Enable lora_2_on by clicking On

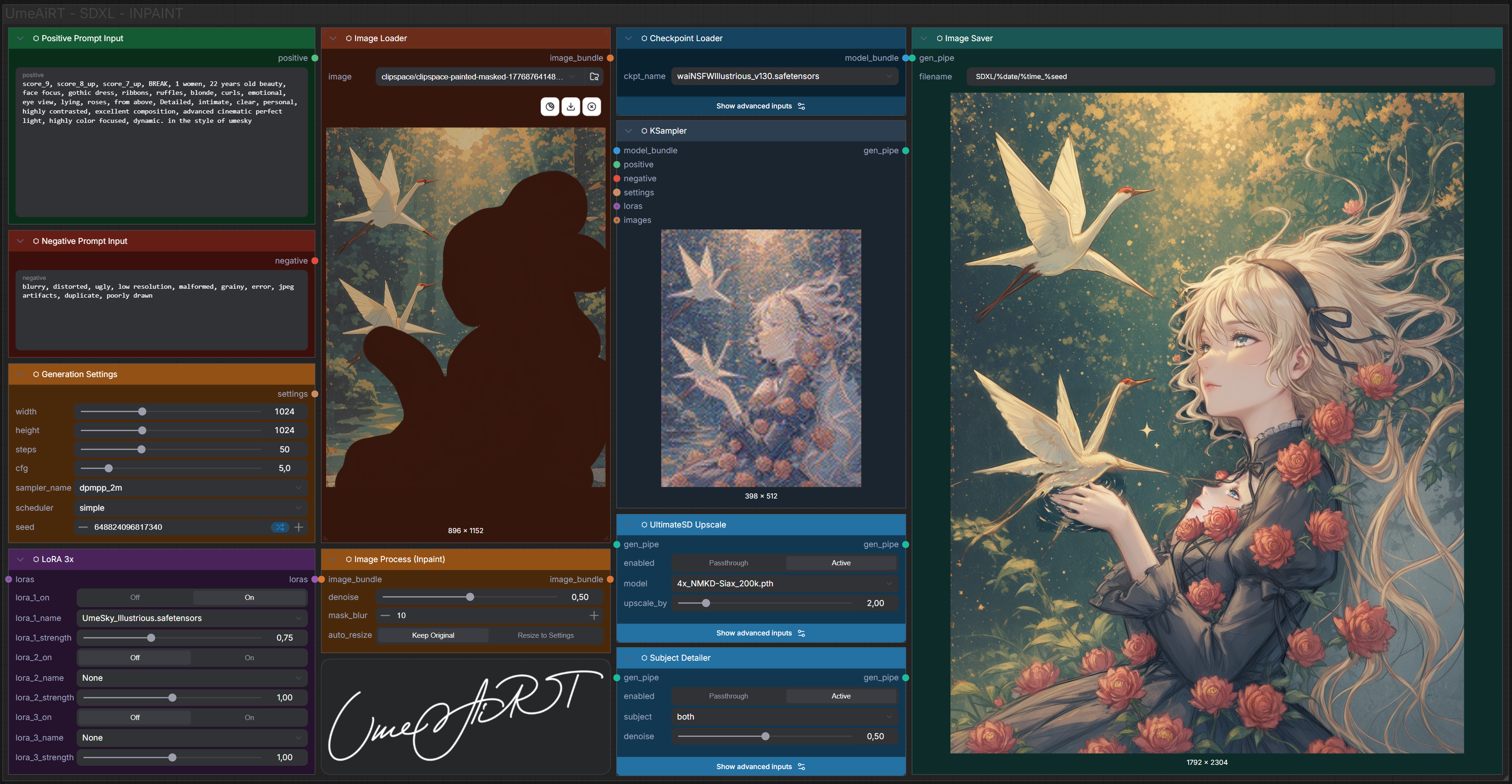point(250,657)
